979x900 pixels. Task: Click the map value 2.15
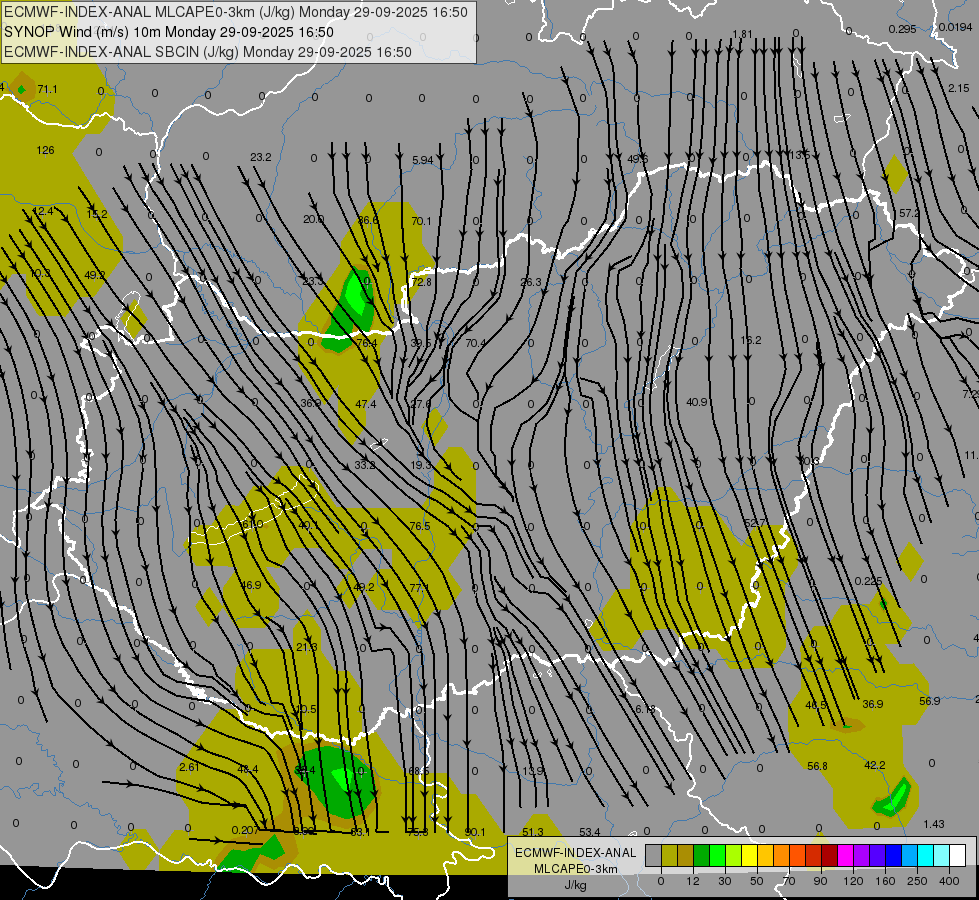tap(959, 89)
